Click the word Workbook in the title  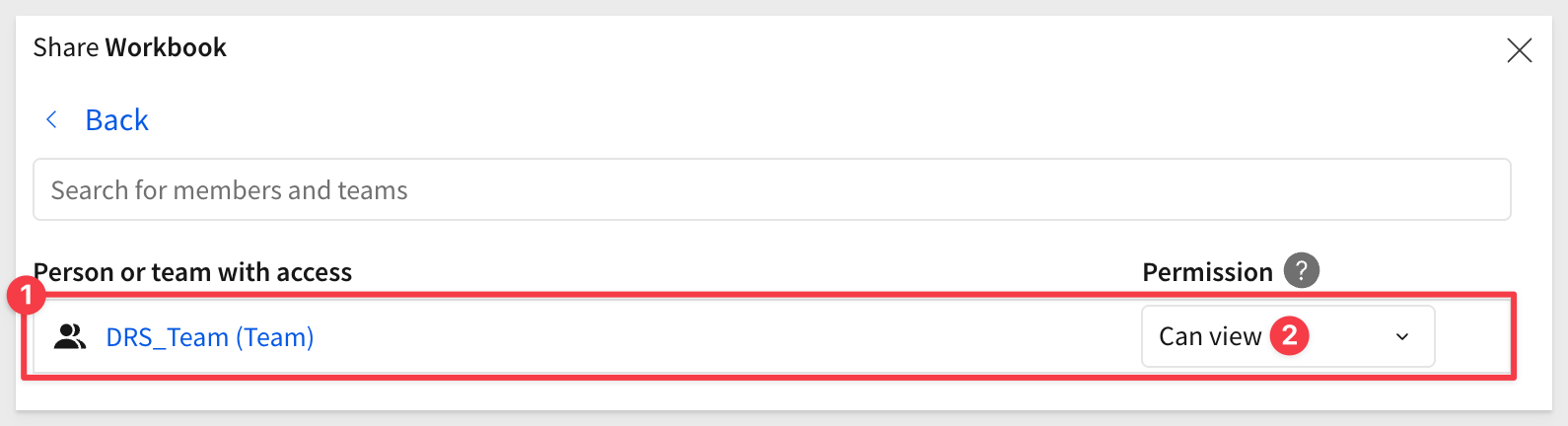(166, 47)
